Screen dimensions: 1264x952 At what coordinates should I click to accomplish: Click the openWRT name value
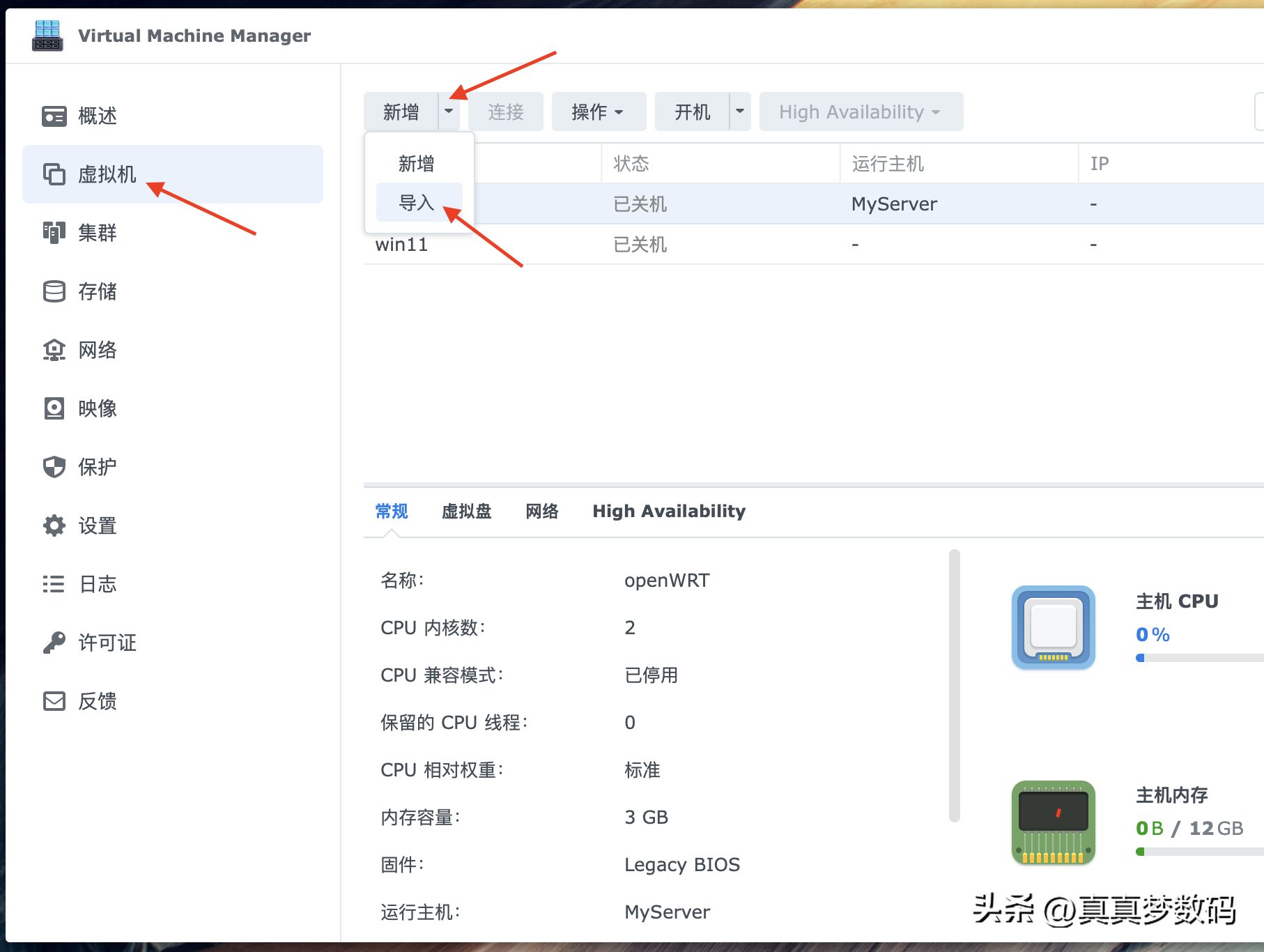(x=667, y=581)
